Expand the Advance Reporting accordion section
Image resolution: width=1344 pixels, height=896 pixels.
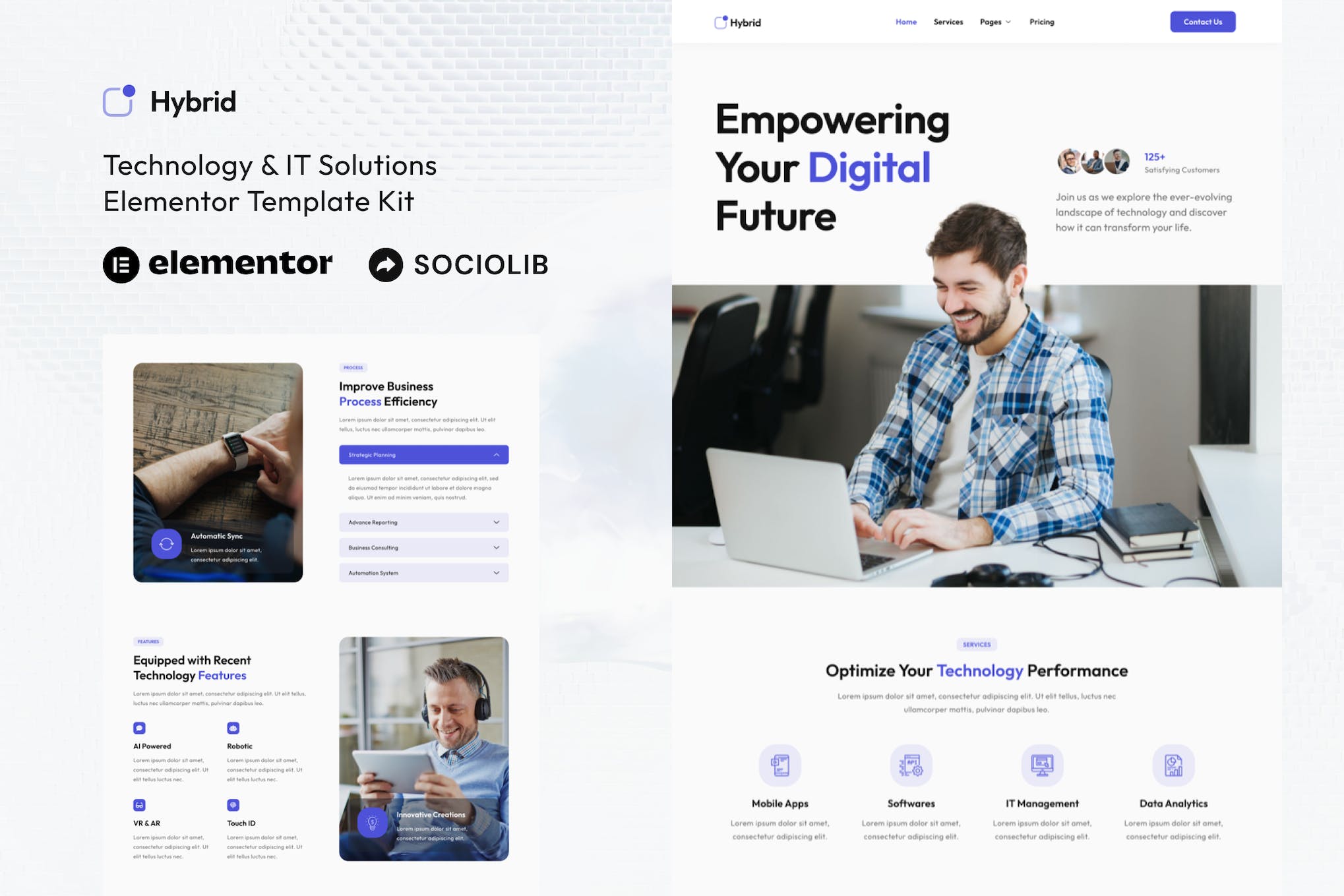421,521
